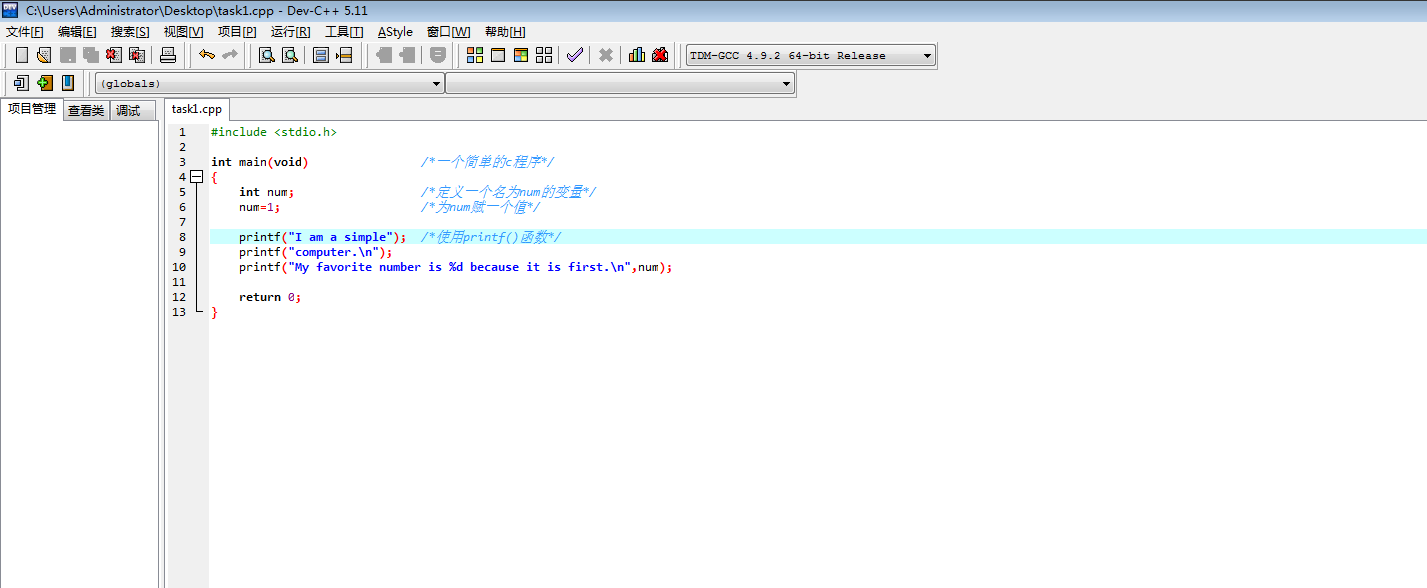Create a new source file
The height and width of the screenshot is (588, 1427).
click(21, 55)
